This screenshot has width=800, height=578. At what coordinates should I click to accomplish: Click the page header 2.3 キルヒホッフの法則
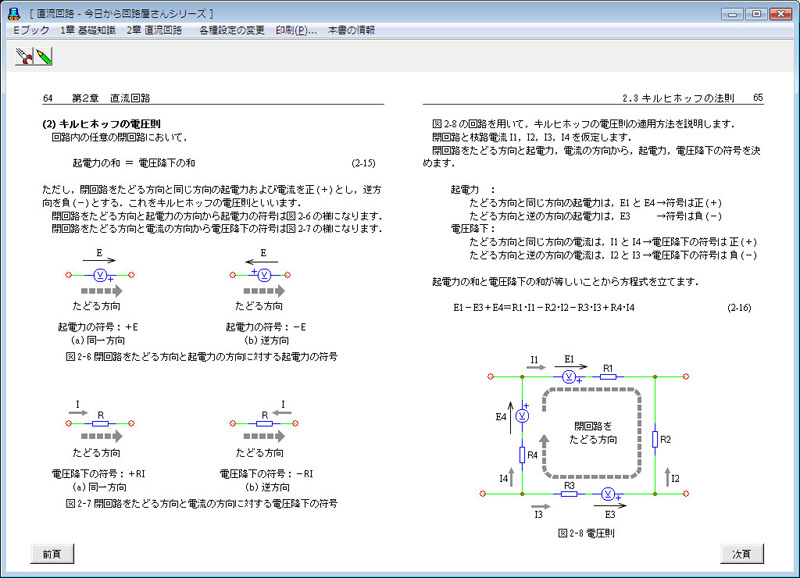(x=678, y=98)
